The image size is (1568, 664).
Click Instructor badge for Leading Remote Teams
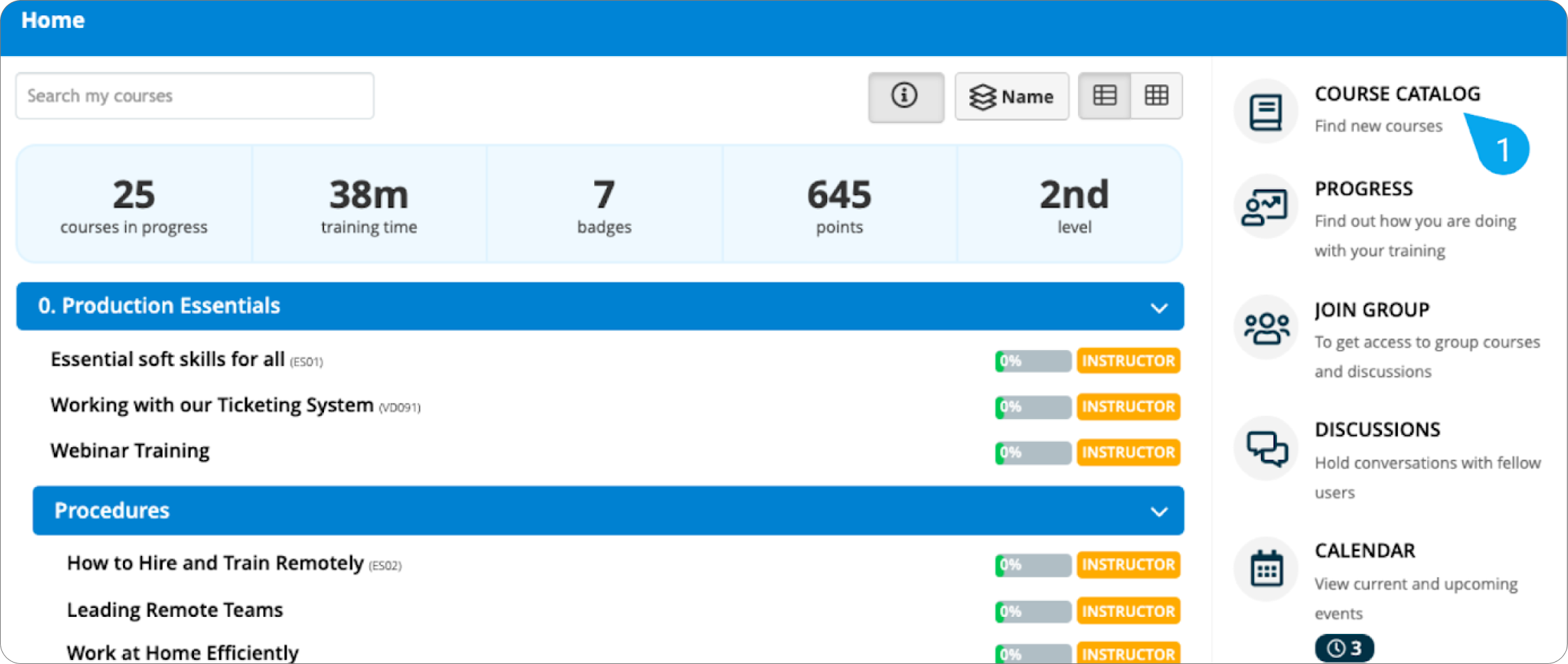point(1128,611)
